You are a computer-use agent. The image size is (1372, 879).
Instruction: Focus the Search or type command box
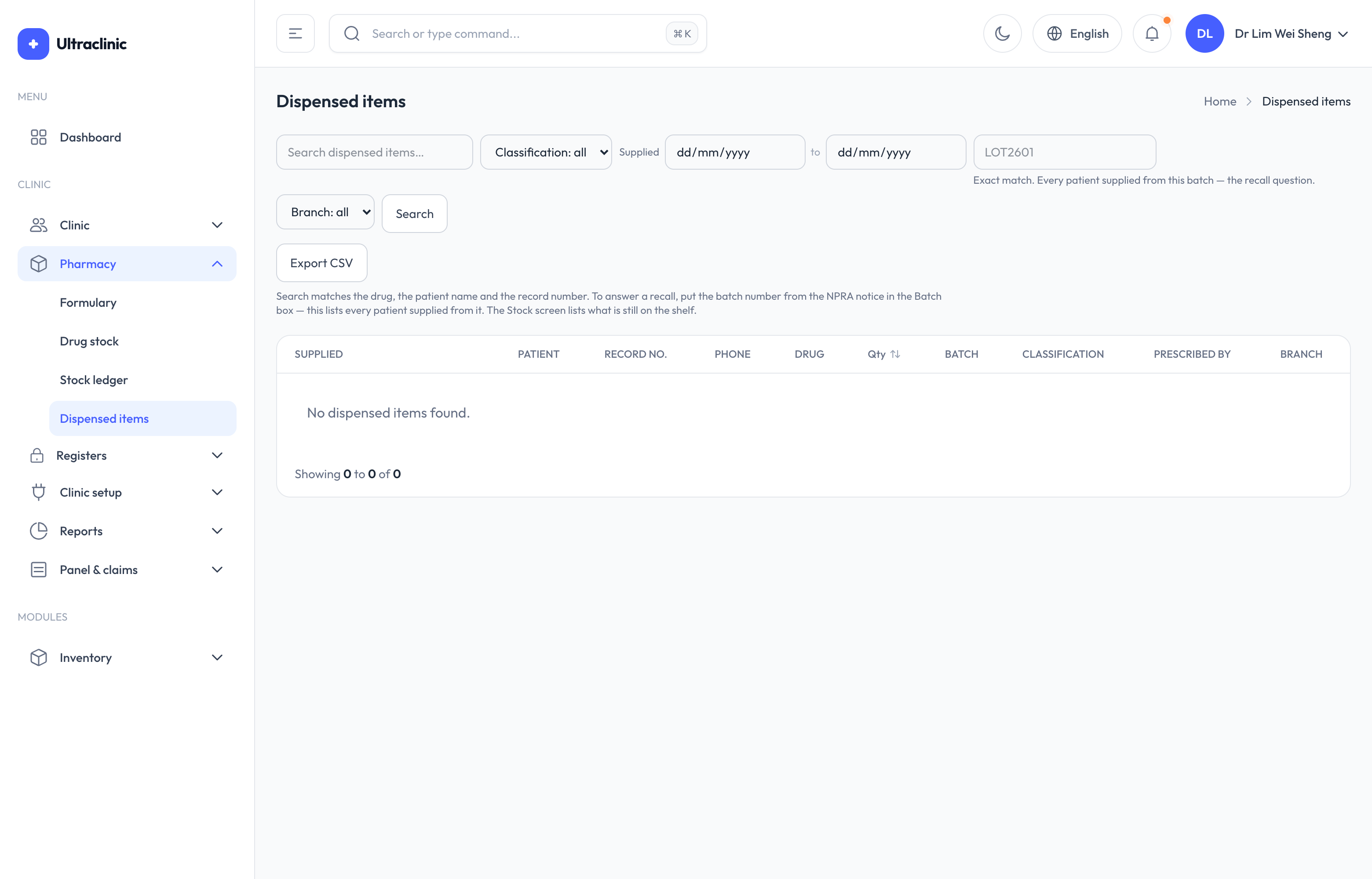tap(518, 34)
